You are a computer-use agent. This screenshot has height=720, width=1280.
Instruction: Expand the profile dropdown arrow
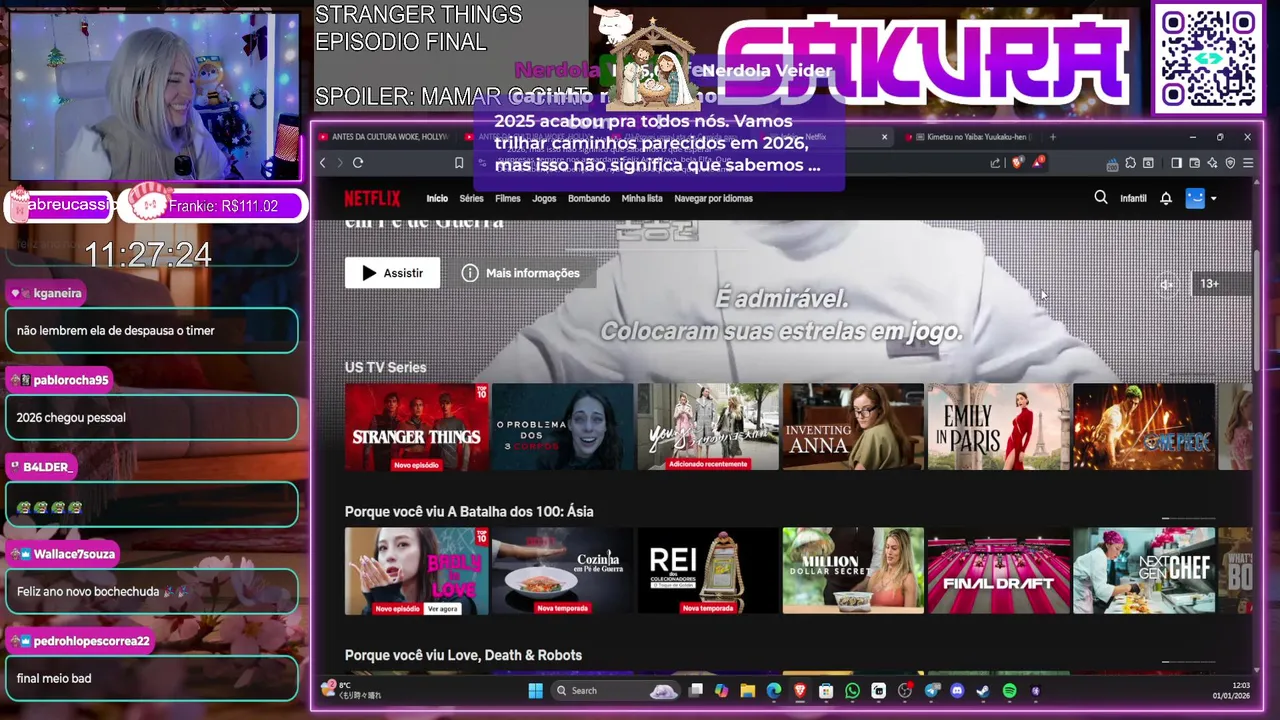coord(1213,198)
